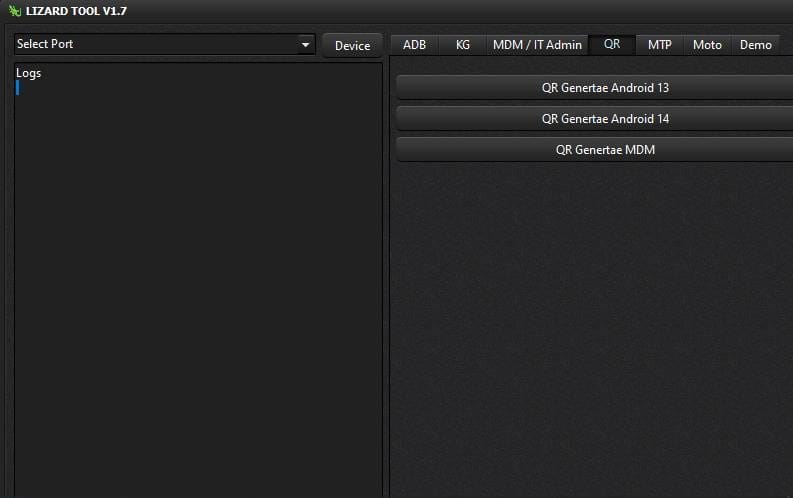Click QR Genertae Android 14 button
The width and height of the screenshot is (793, 498).
coord(595,119)
